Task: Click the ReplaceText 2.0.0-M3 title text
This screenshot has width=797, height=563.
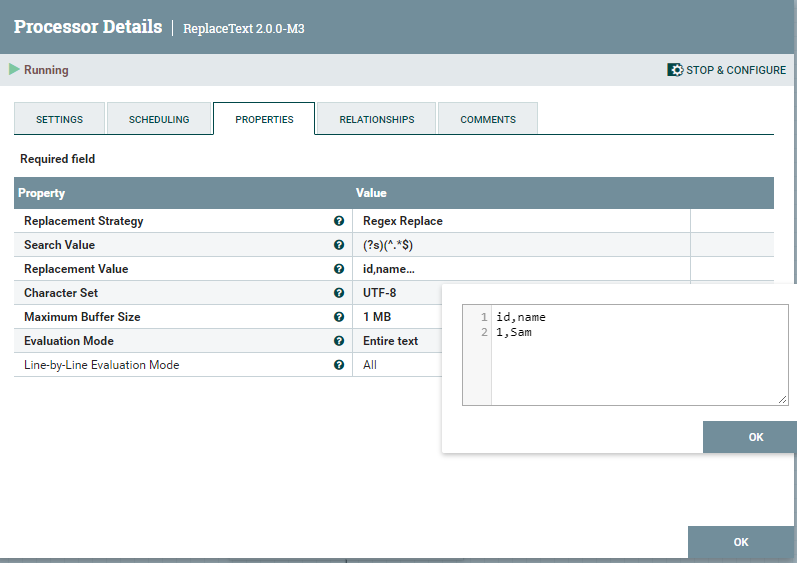Action: [x=244, y=28]
